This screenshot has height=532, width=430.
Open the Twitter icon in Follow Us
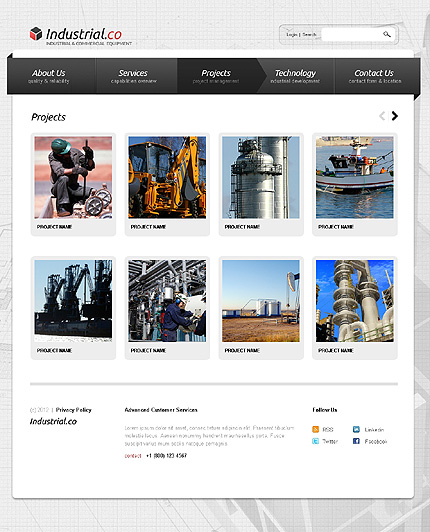click(316, 441)
